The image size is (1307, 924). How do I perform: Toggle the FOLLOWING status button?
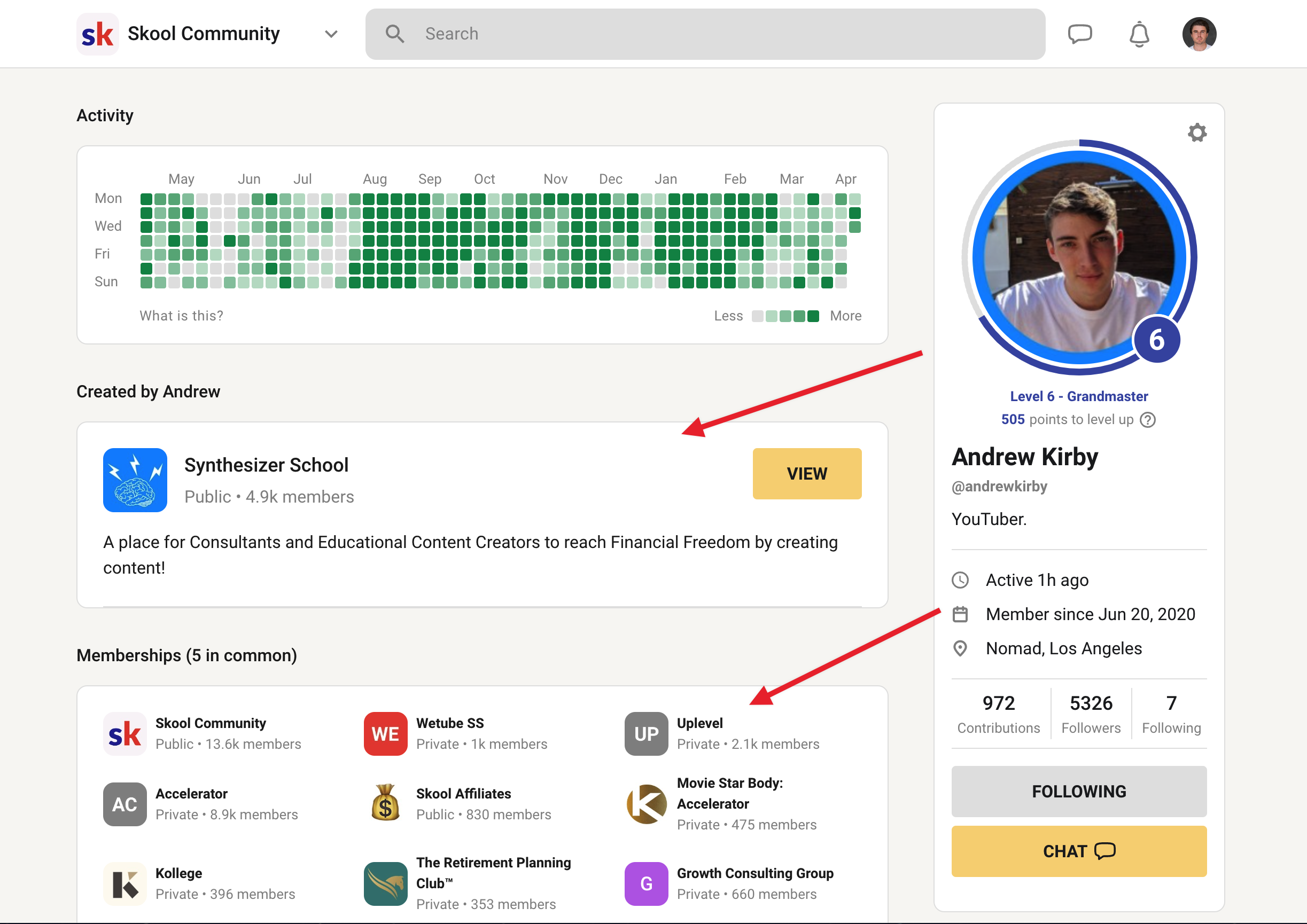coord(1079,791)
